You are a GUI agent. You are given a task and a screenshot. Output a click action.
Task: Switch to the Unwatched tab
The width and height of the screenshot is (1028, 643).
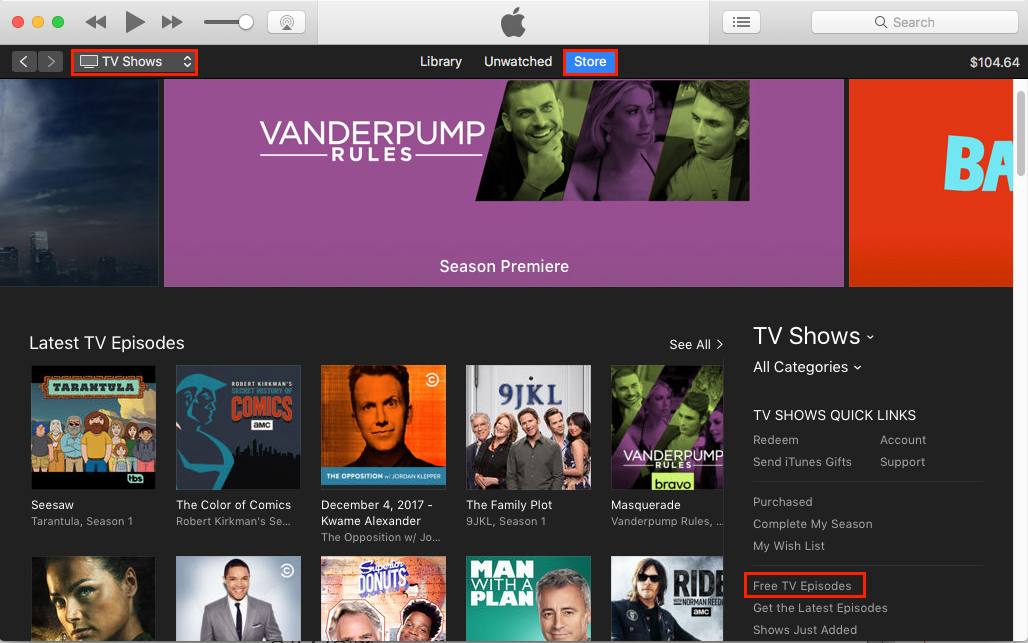518,62
